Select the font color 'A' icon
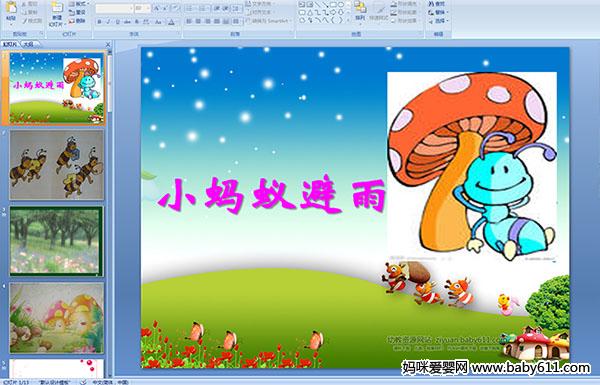The height and width of the screenshot is (385, 600). click(171, 22)
